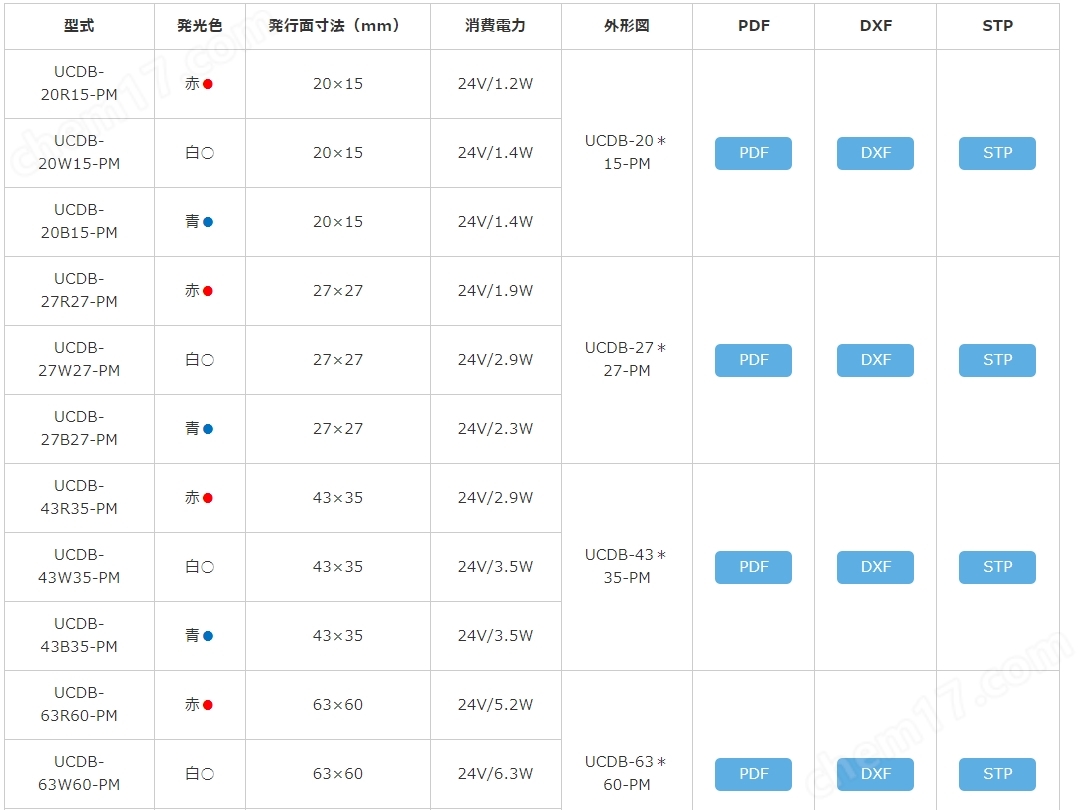Get DXF file for UCDB-27*27-PM
Viewport: 1086px width, 810px height.
click(875, 360)
